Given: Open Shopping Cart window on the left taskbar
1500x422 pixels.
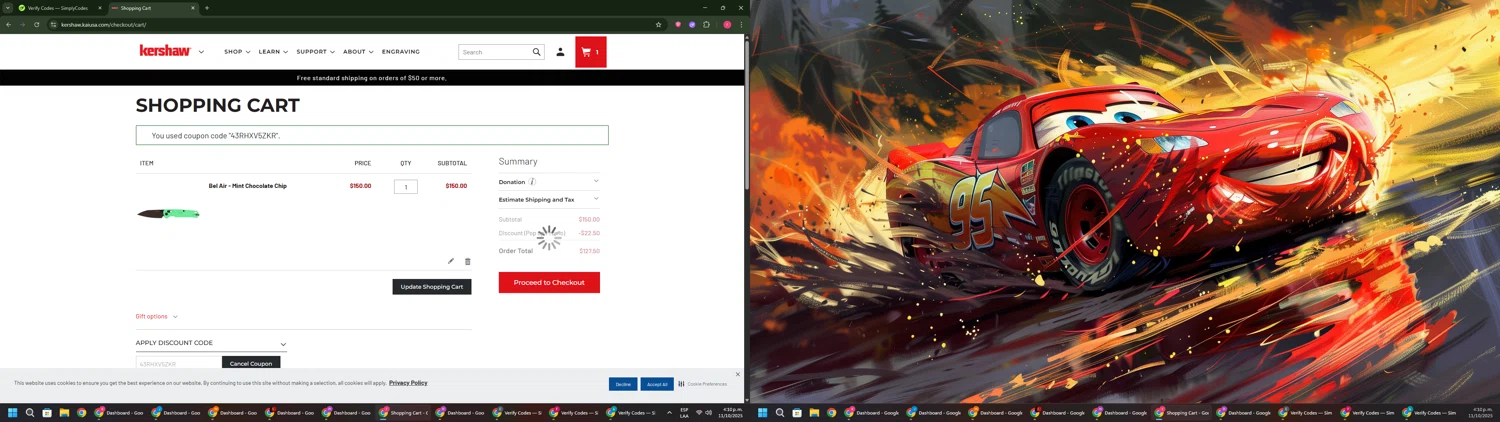Looking at the screenshot, I should click(403, 412).
